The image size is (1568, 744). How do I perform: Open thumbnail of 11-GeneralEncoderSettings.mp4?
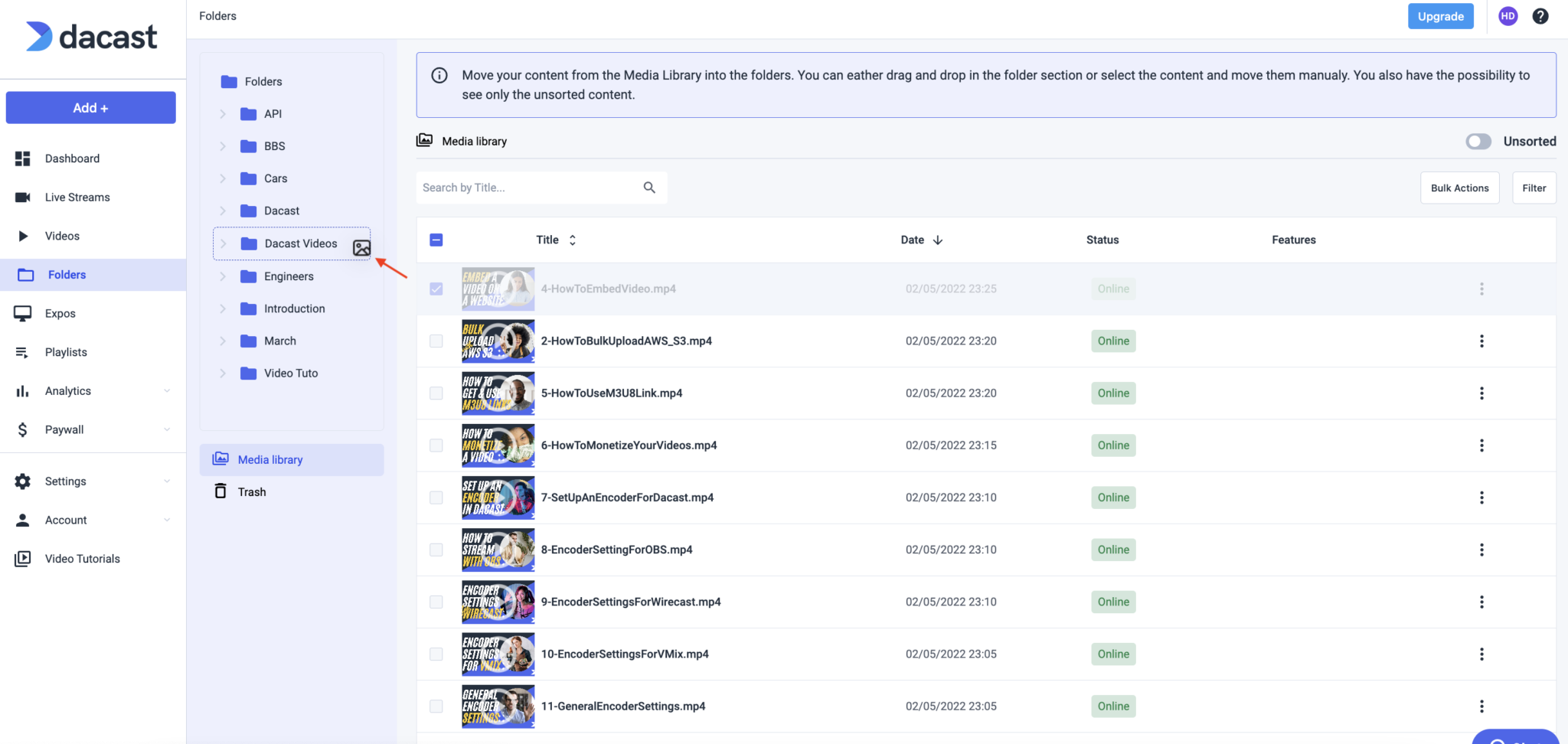click(498, 706)
